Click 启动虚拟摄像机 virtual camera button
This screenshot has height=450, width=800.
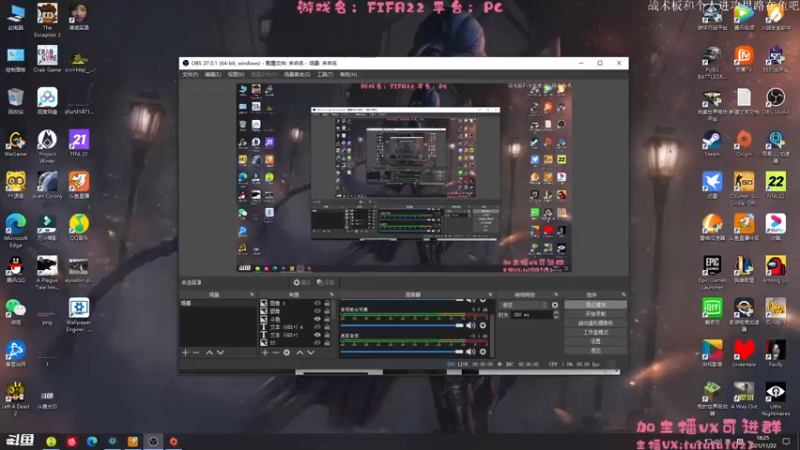(x=595, y=323)
